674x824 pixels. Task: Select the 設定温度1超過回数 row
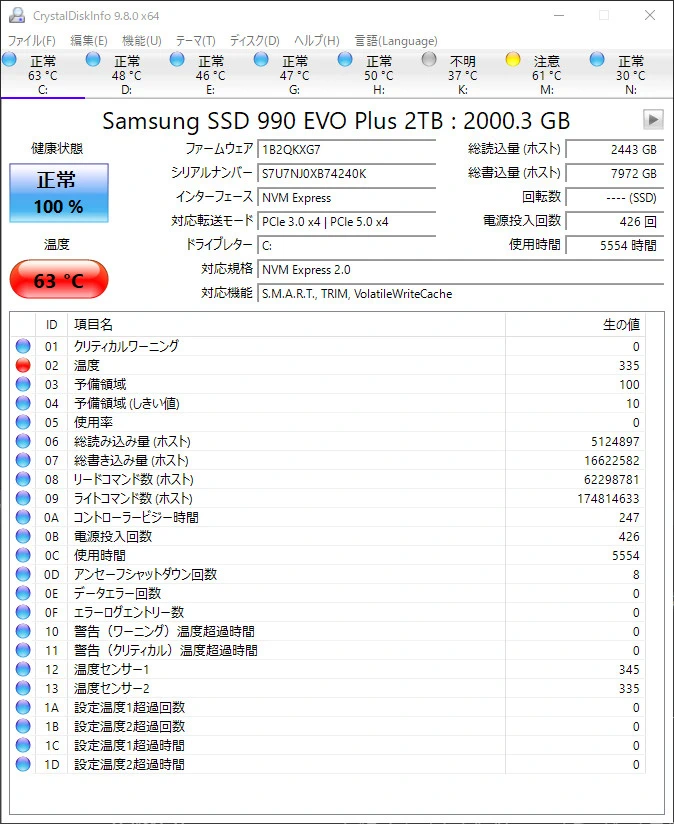[x=328, y=707]
